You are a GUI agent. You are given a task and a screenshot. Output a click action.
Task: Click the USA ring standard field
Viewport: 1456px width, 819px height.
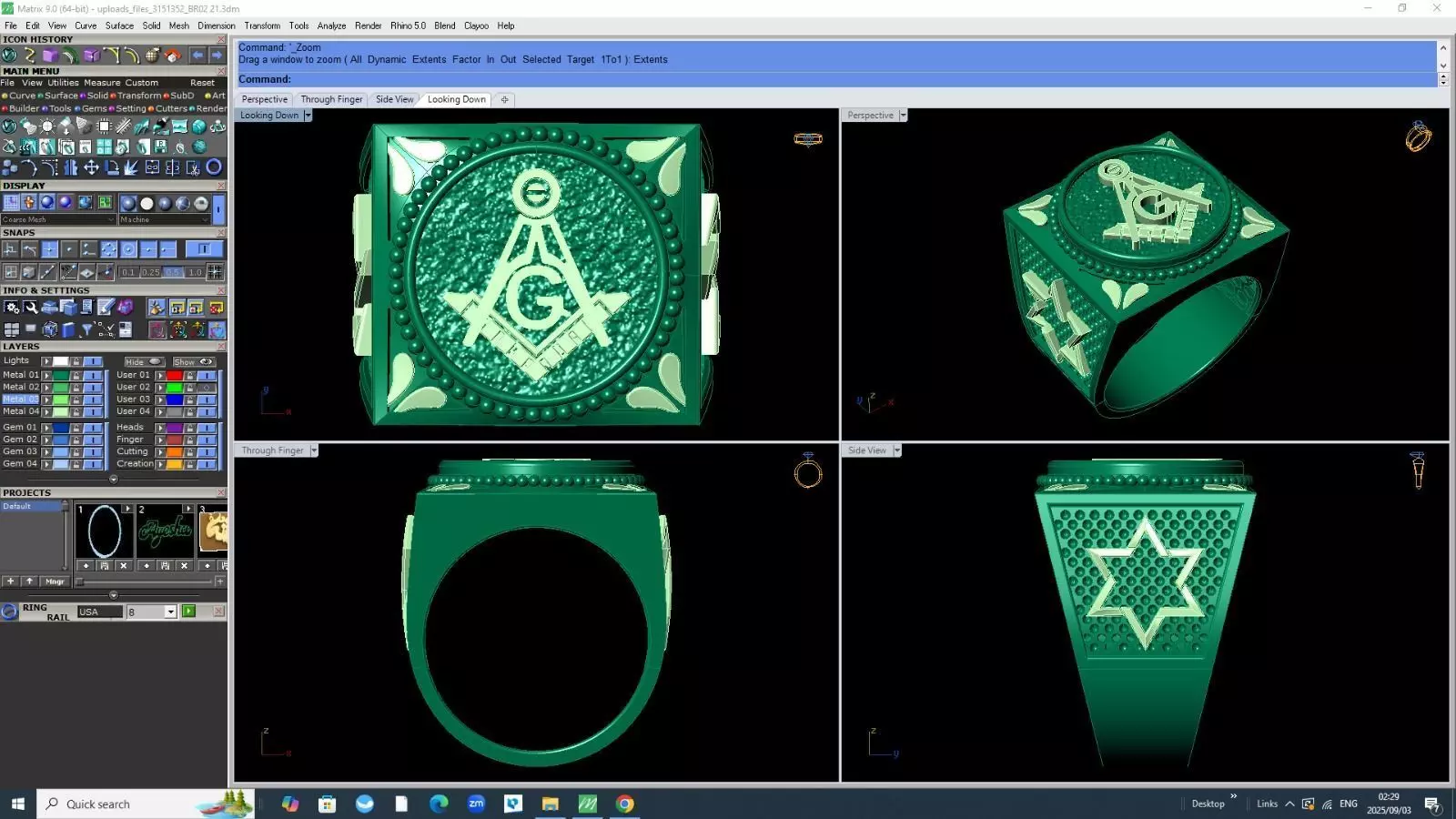click(99, 612)
